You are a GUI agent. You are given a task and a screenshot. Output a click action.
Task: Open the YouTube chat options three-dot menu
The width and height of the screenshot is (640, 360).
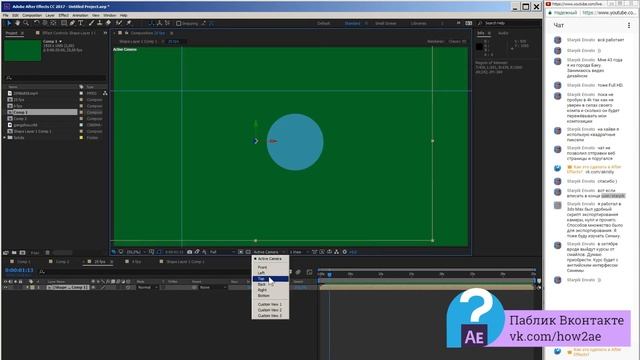[x=629, y=25]
